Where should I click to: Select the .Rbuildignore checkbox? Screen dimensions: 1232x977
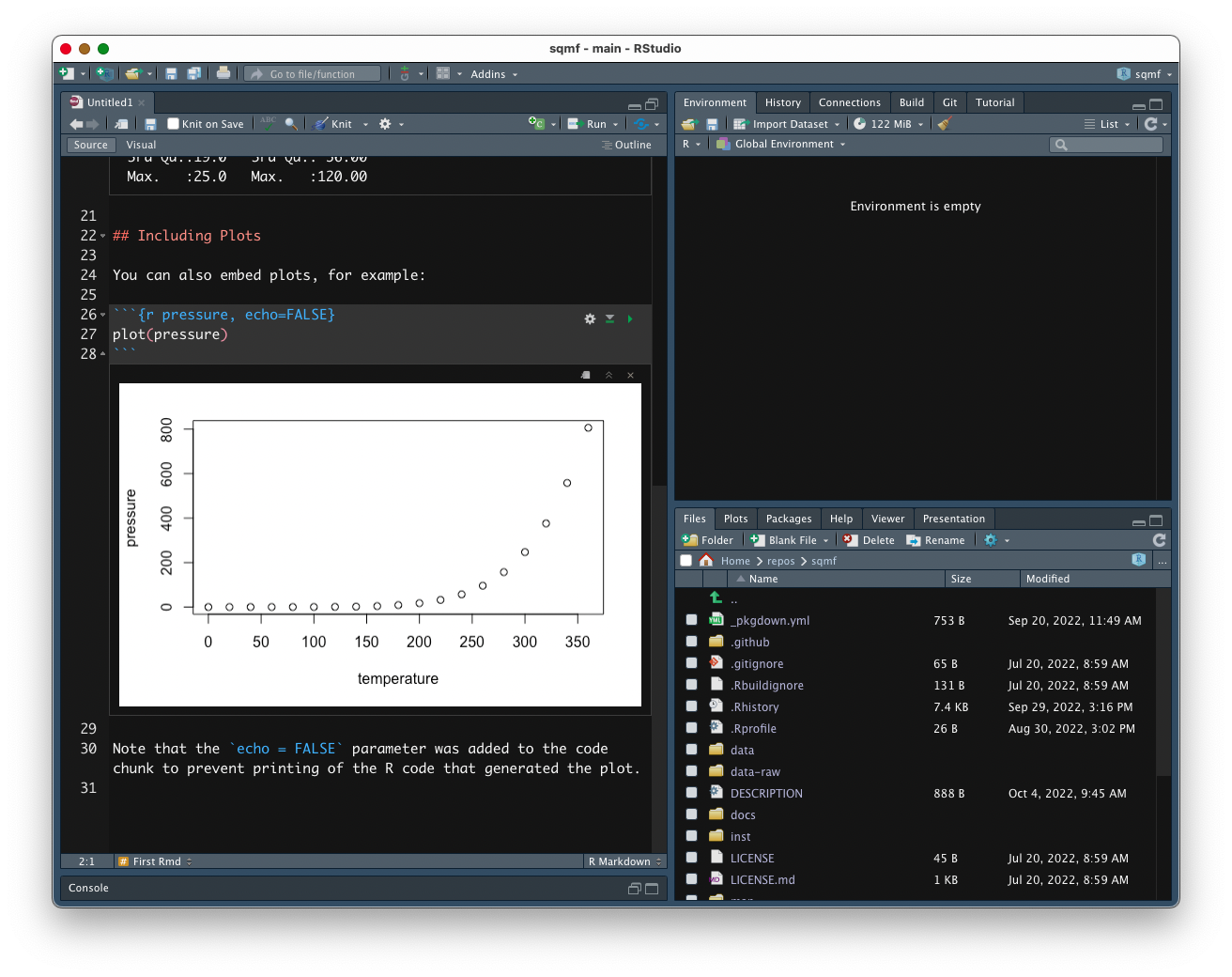tap(692, 685)
